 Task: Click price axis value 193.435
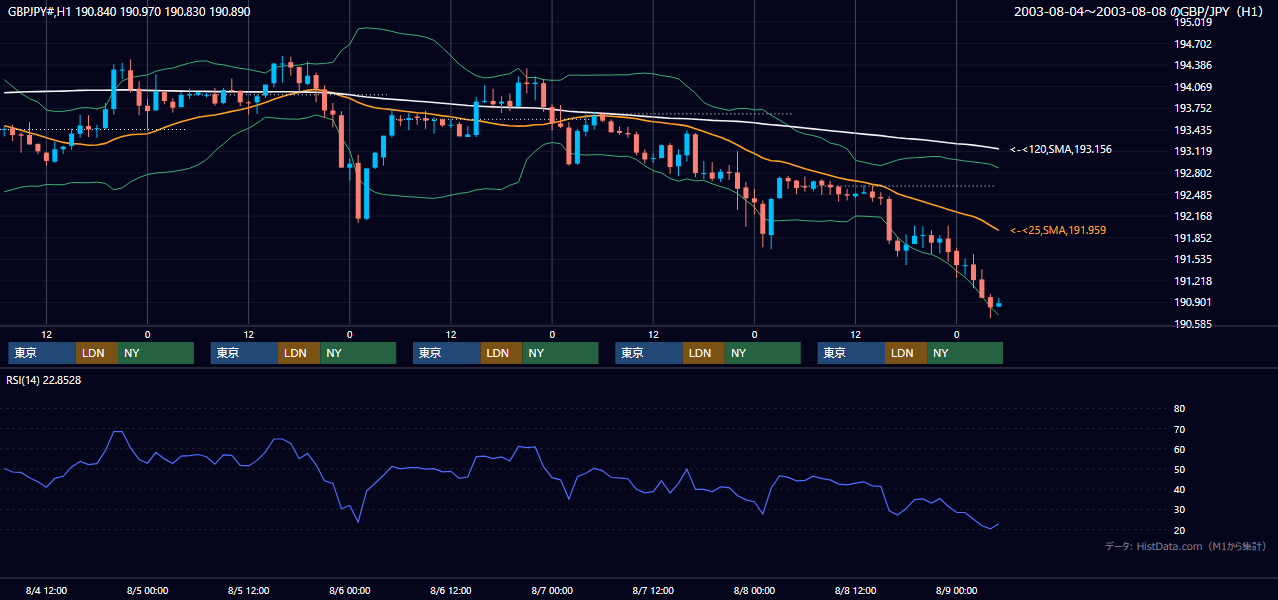pos(1193,130)
